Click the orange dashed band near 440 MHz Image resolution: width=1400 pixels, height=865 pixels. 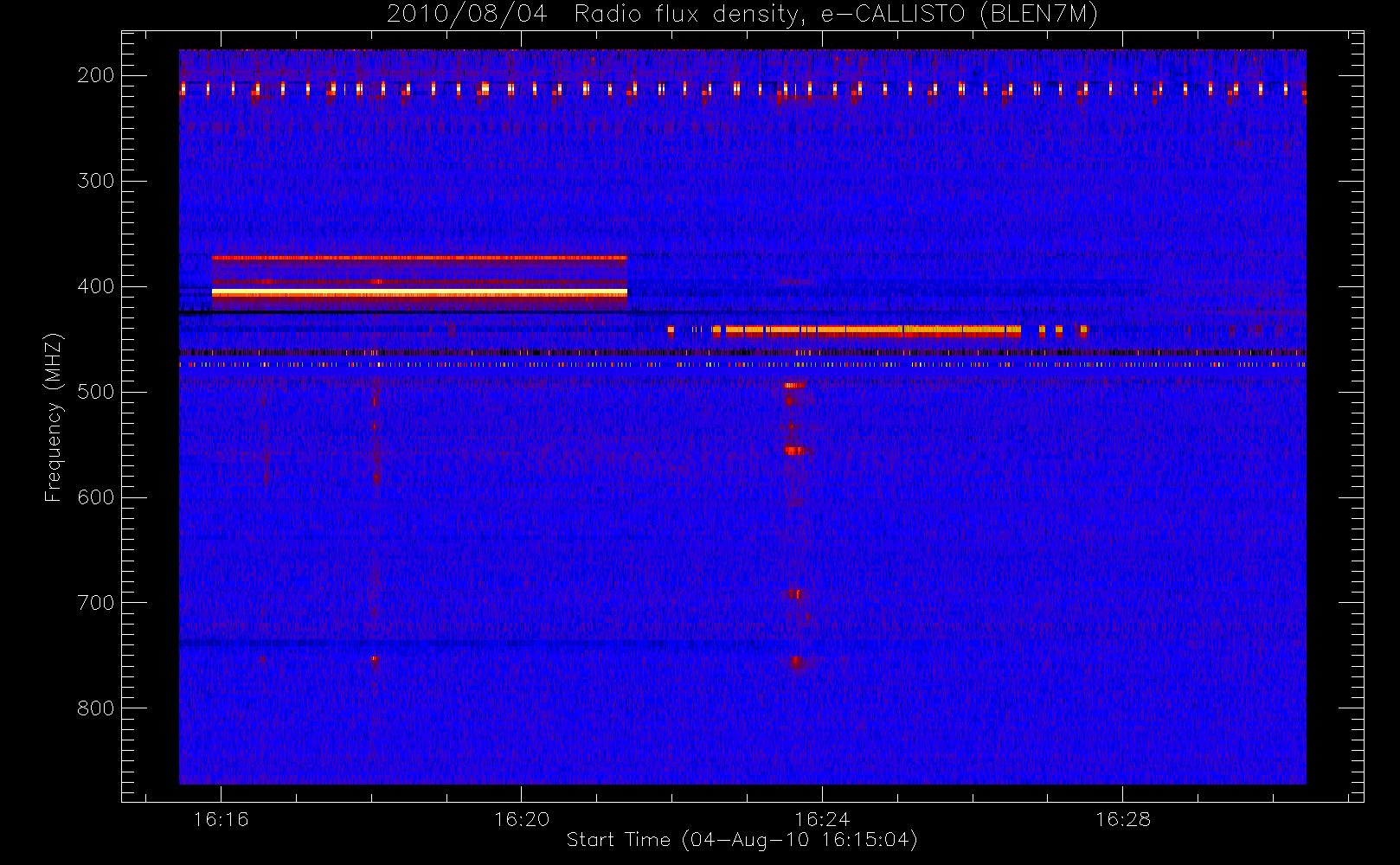[x=877, y=330]
